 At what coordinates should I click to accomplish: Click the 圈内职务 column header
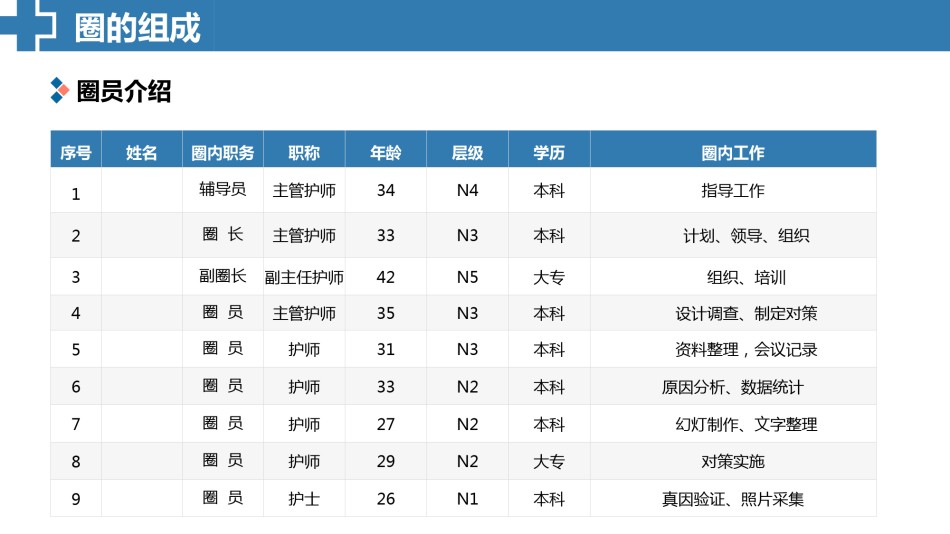point(223,153)
